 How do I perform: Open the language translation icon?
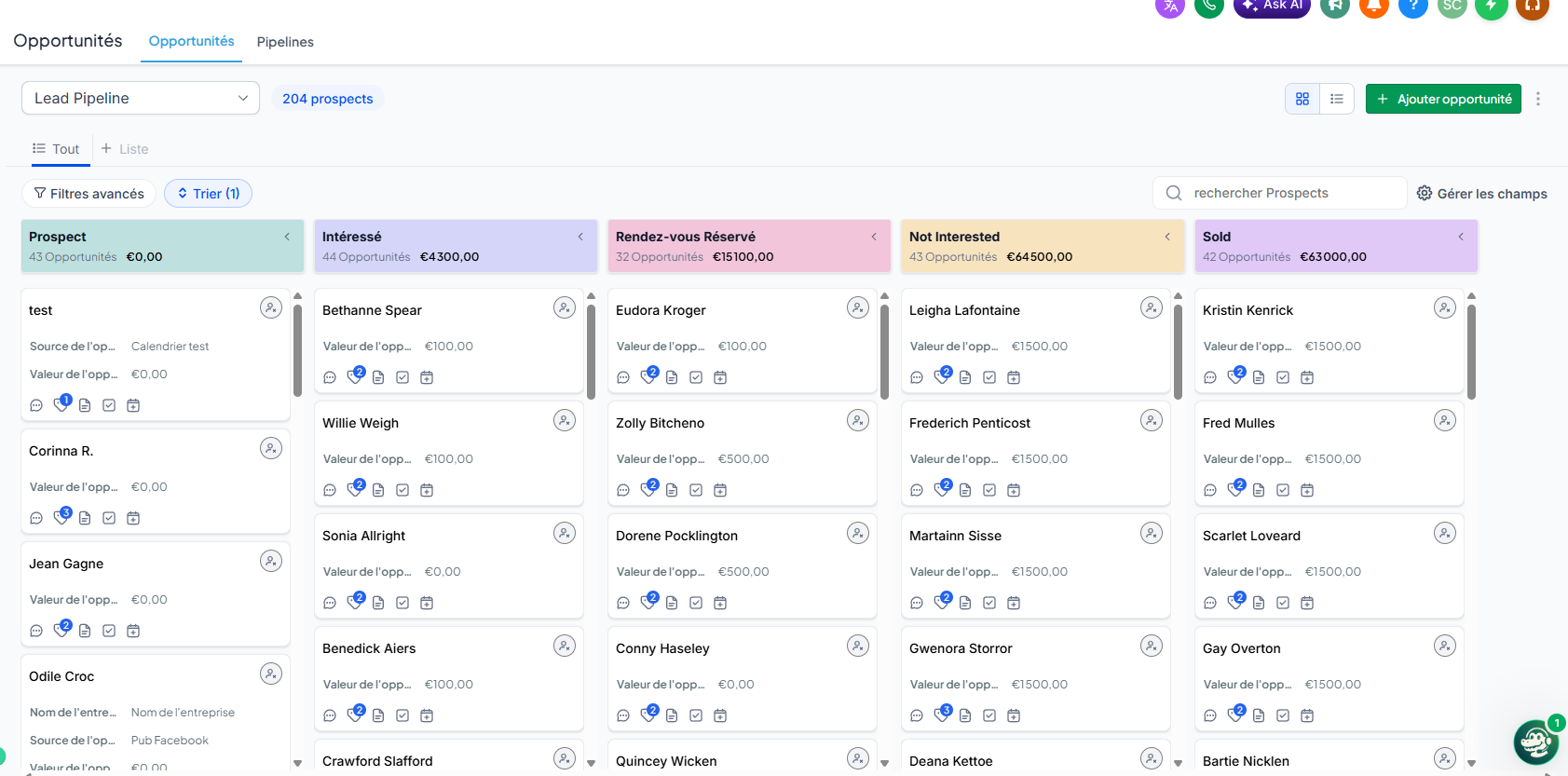click(x=1170, y=6)
